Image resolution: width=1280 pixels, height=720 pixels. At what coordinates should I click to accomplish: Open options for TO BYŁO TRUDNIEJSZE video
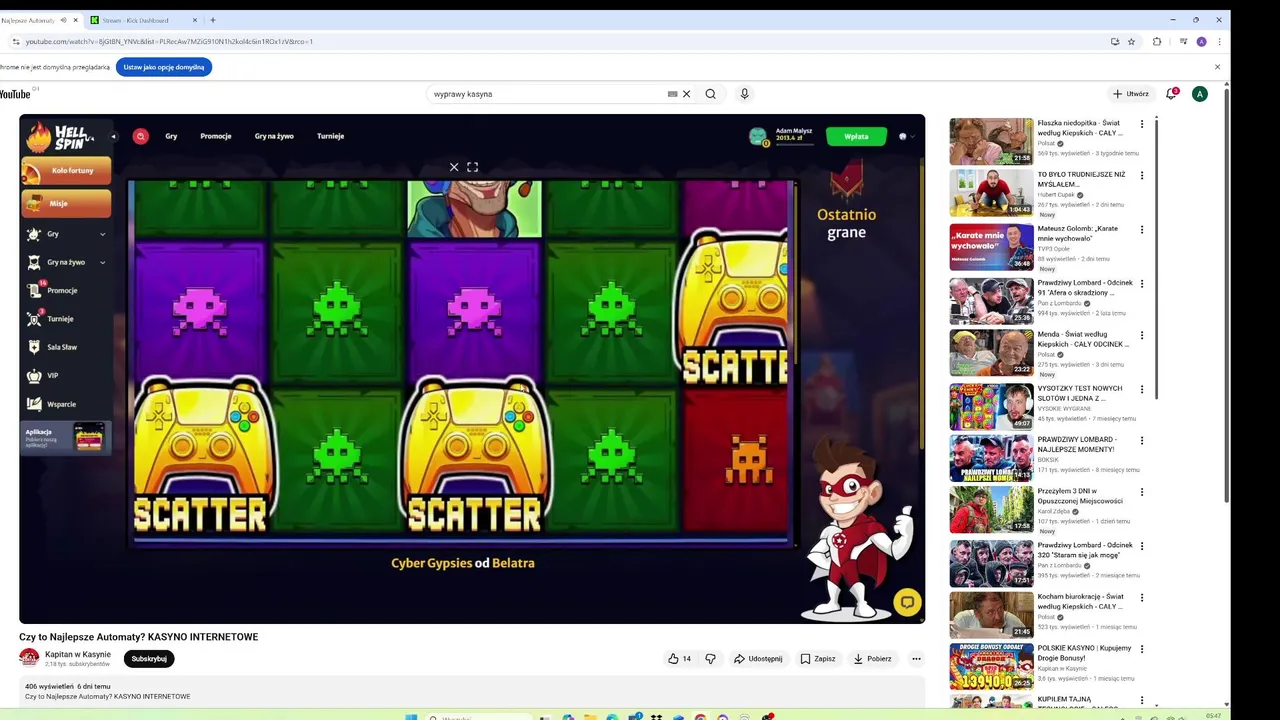[x=1142, y=176]
